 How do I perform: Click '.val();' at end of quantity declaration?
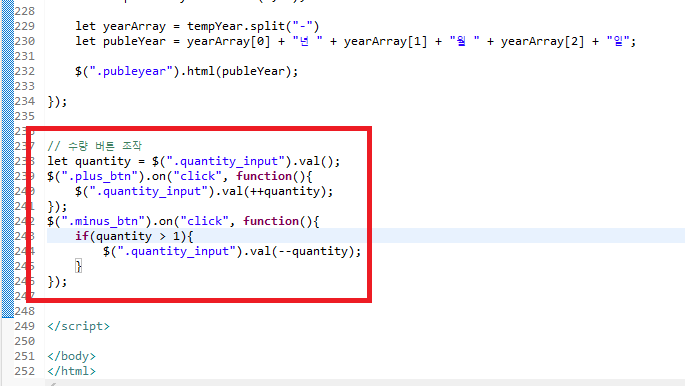(x=316, y=161)
